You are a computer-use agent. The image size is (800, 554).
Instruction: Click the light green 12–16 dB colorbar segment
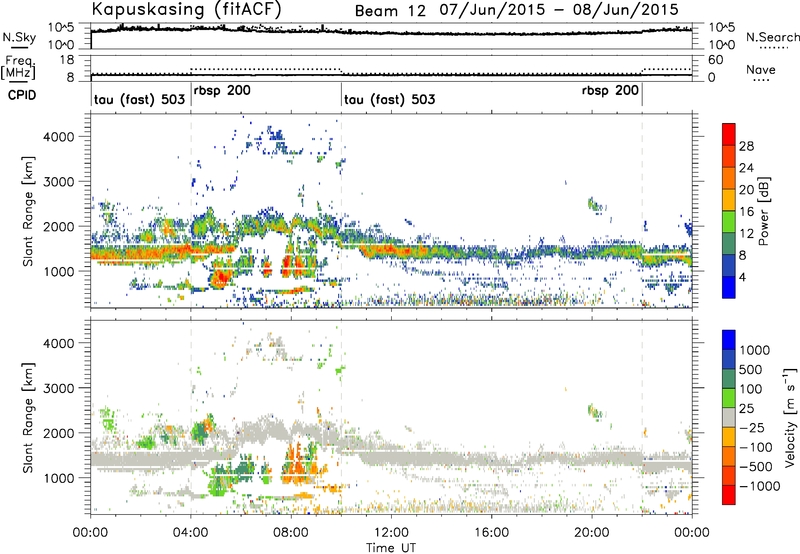(729, 222)
